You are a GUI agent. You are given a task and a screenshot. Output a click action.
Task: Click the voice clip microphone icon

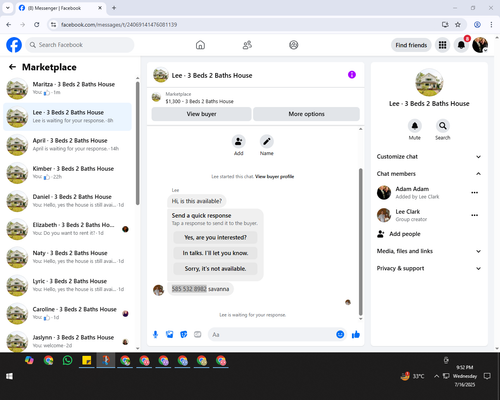155,334
